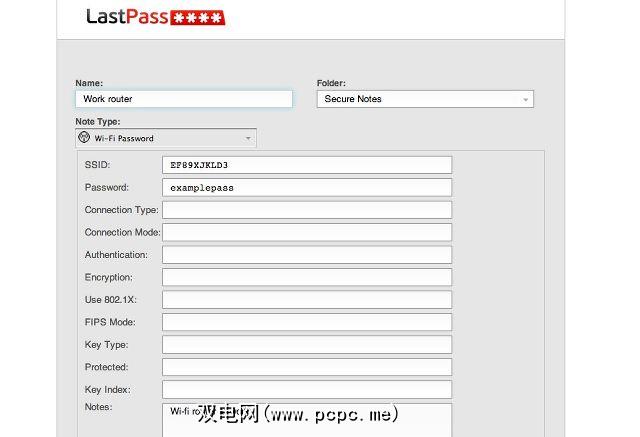640x437 pixels.
Task: Click the Key Index: label
Action: click(108, 389)
